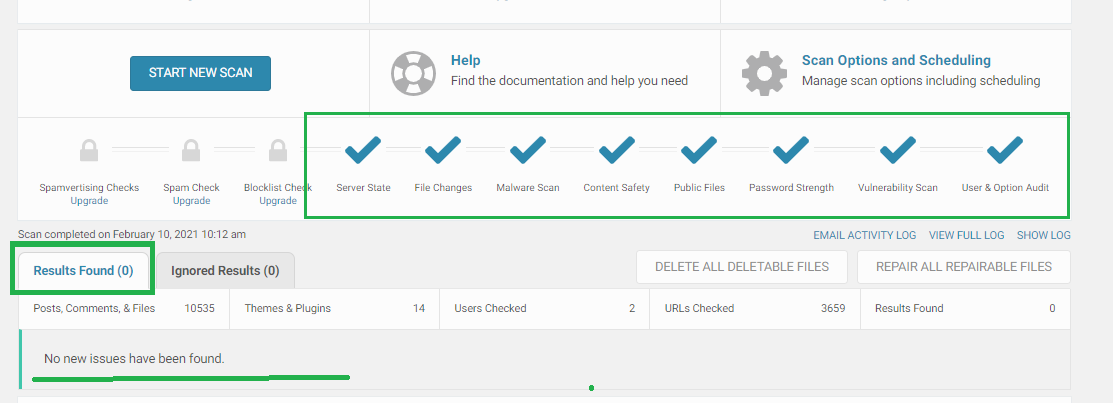Click the Scan Options gear icon
Image resolution: width=1113 pixels, height=403 pixels.
tap(764, 71)
